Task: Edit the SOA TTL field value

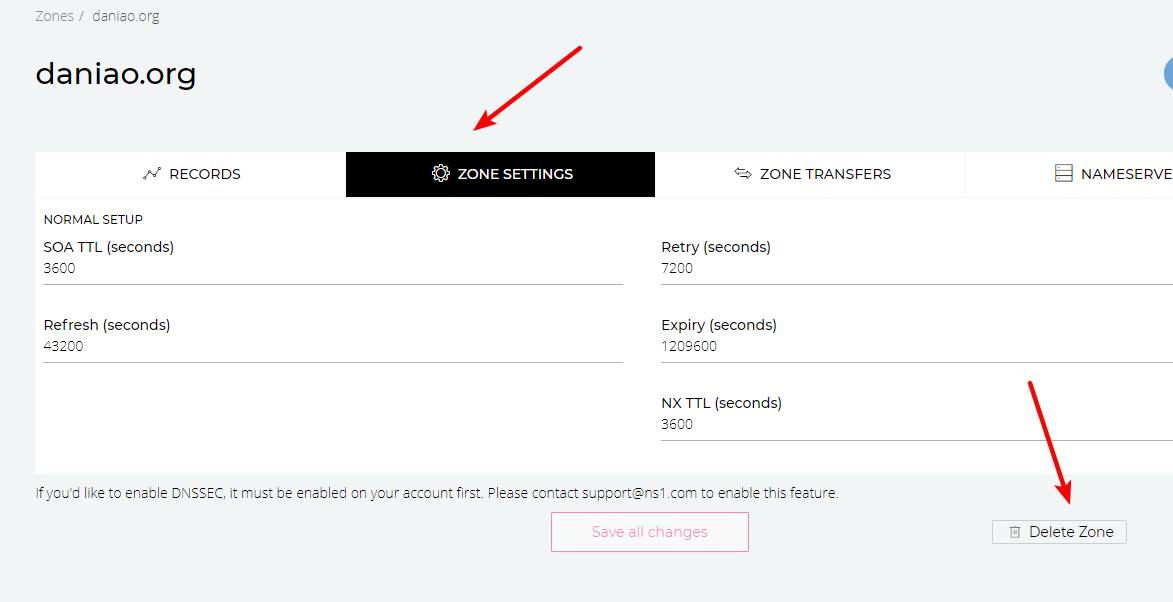Action: pos(333,268)
